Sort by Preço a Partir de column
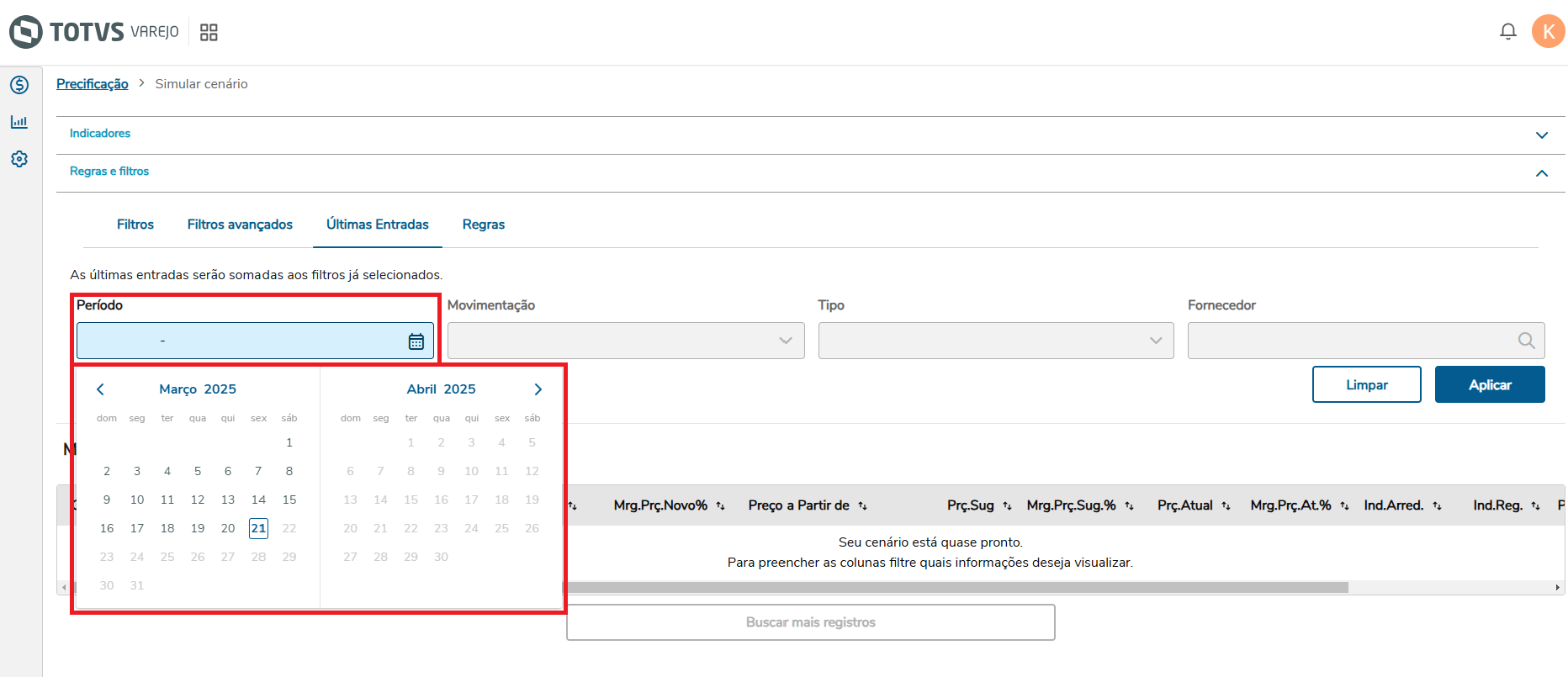The width and height of the screenshot is (1568, 677). pos(862,505)
